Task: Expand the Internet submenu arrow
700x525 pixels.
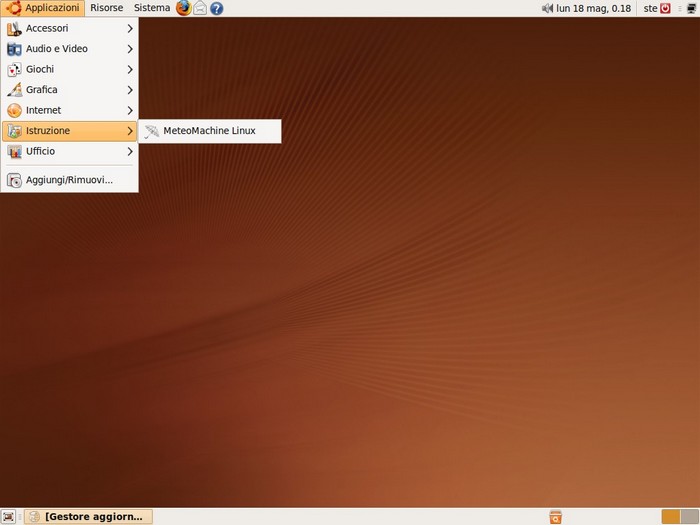Action: tap(130, 111)
